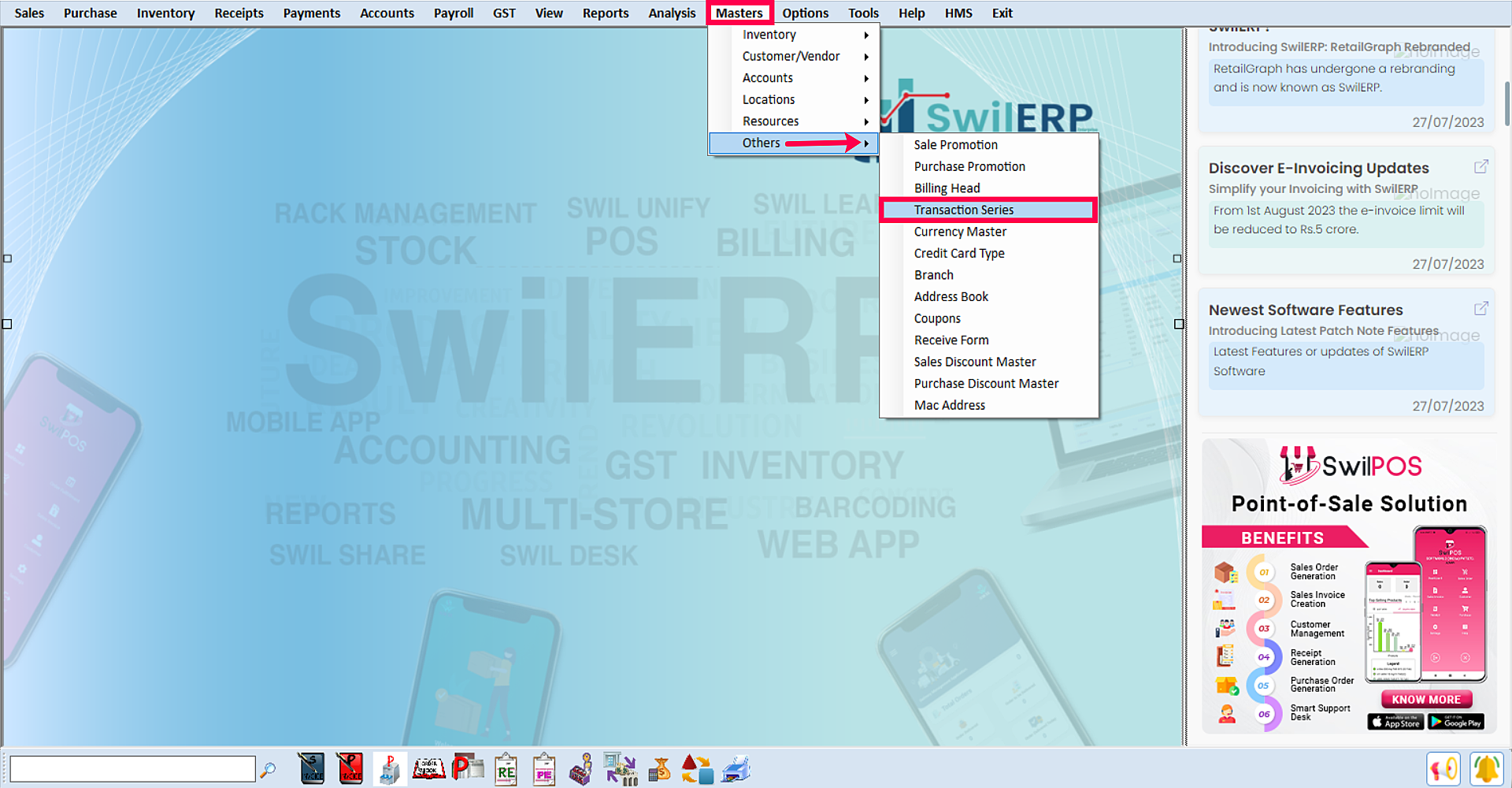
Task: Open top-bar Accounts menu
Action: coord(387,13)
